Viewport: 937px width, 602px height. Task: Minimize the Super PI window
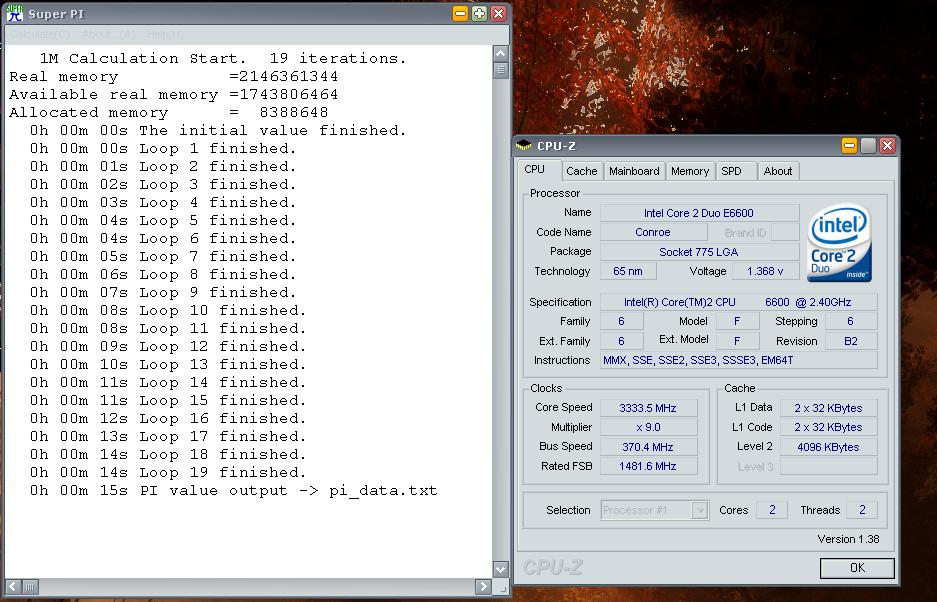pyautogui.click(x=460, y=14)
